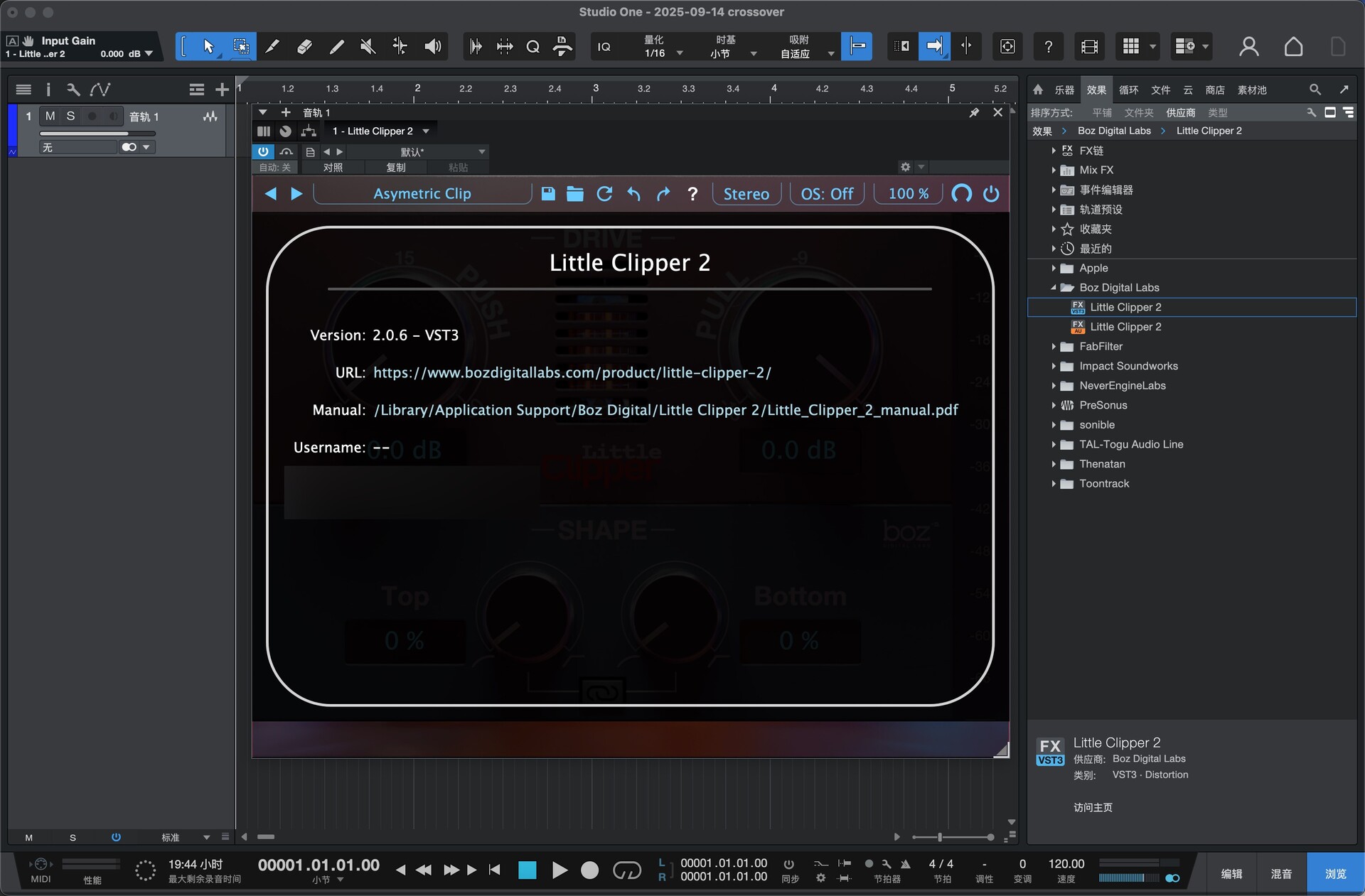Screen dimensions: 1365x896
Task: Expand the FabFilter folder
Action: point(1054,347)
